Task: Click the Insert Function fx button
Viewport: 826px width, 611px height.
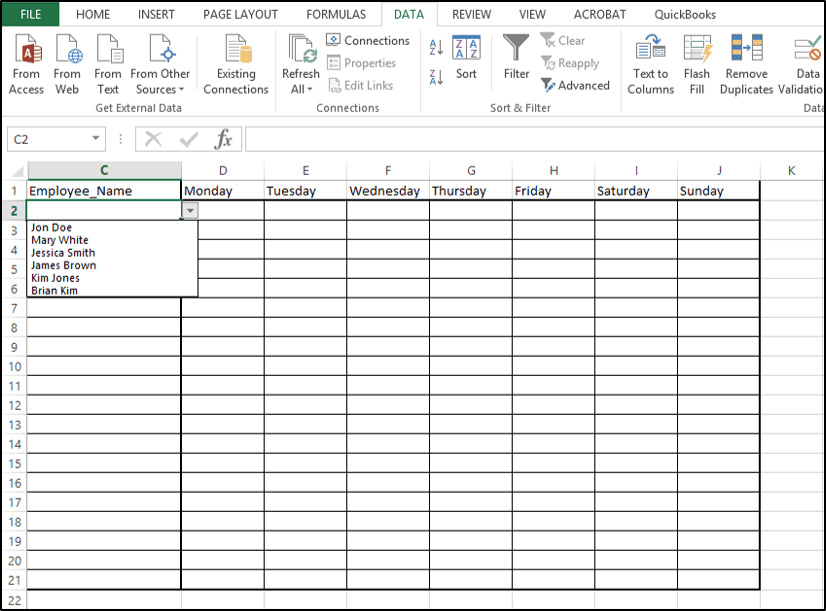Action: [222, 139]
